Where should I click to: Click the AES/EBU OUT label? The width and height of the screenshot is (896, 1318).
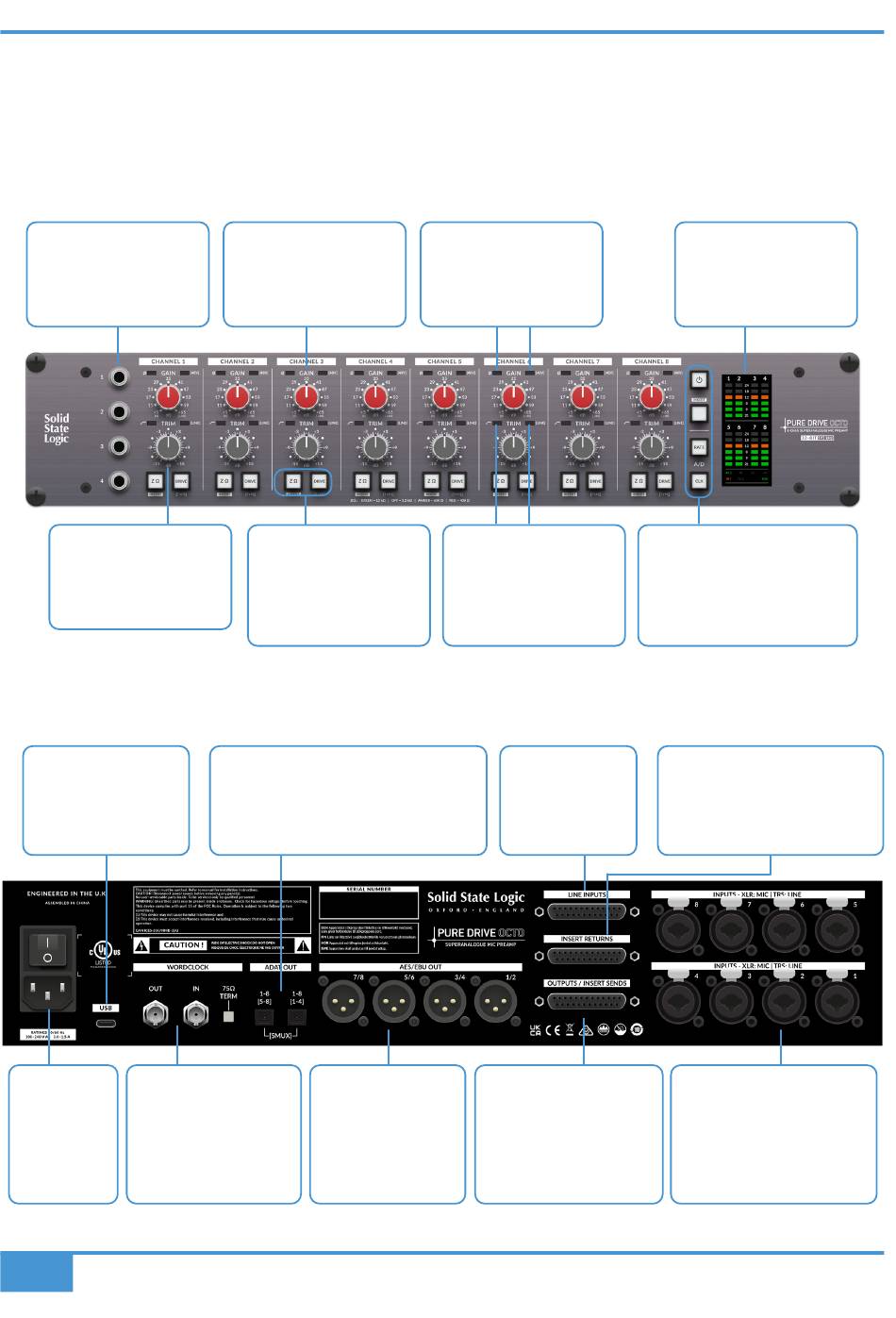click(x=421, y=967)
